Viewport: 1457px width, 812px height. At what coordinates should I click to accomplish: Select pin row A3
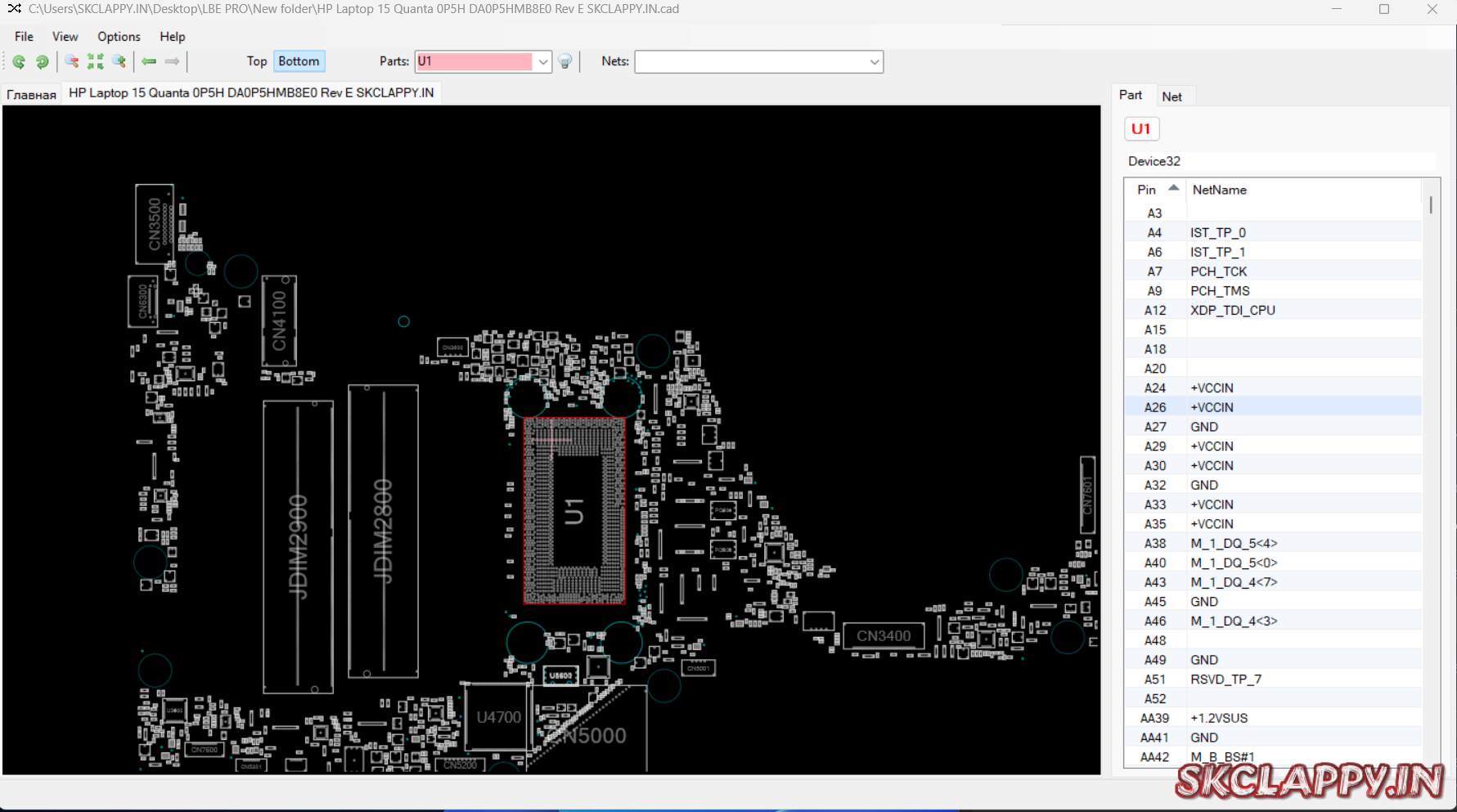(x=1273, y=213)
